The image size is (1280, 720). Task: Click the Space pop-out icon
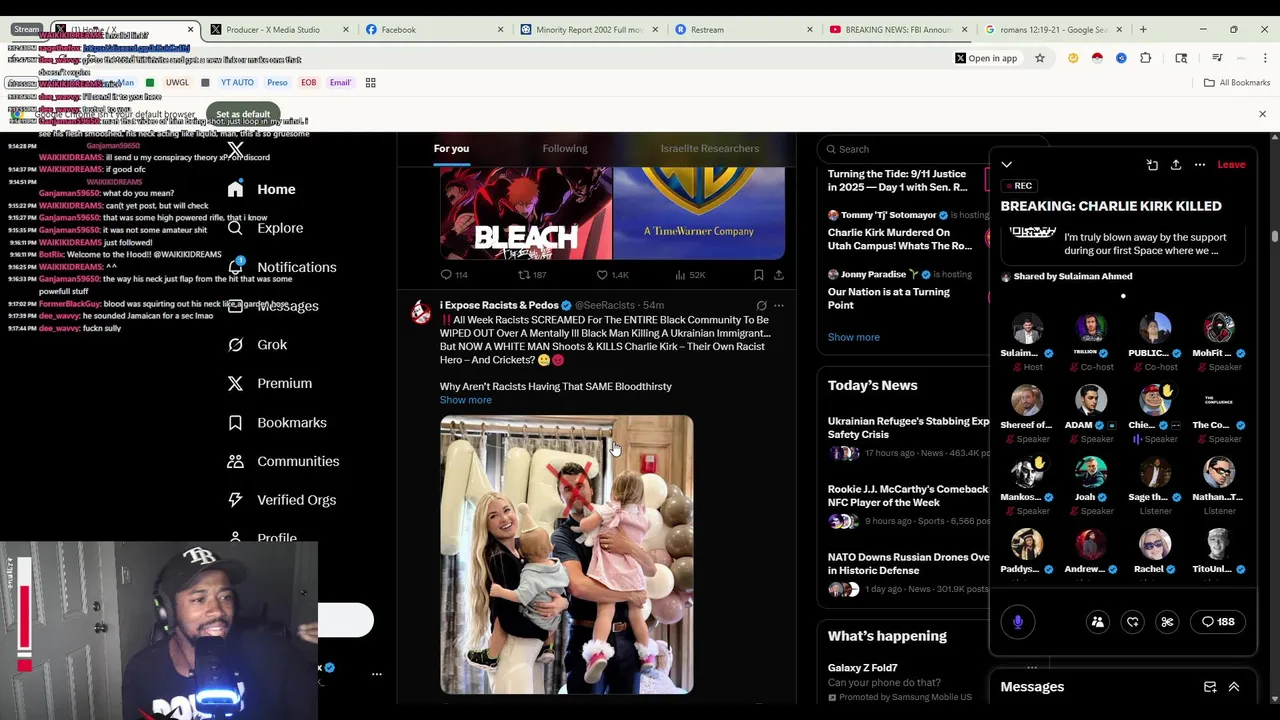(1152, 165)
